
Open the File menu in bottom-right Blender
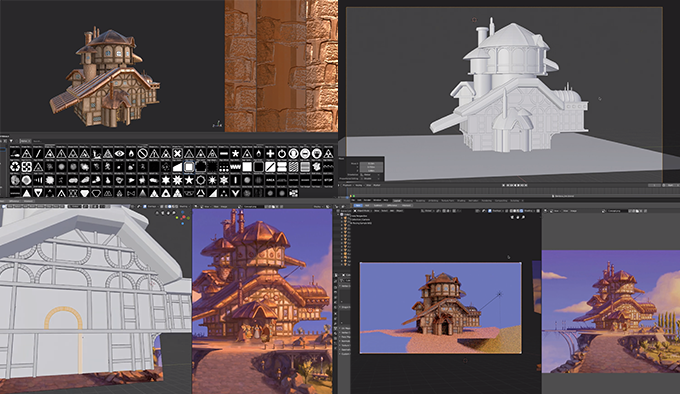tap(353, 200)
